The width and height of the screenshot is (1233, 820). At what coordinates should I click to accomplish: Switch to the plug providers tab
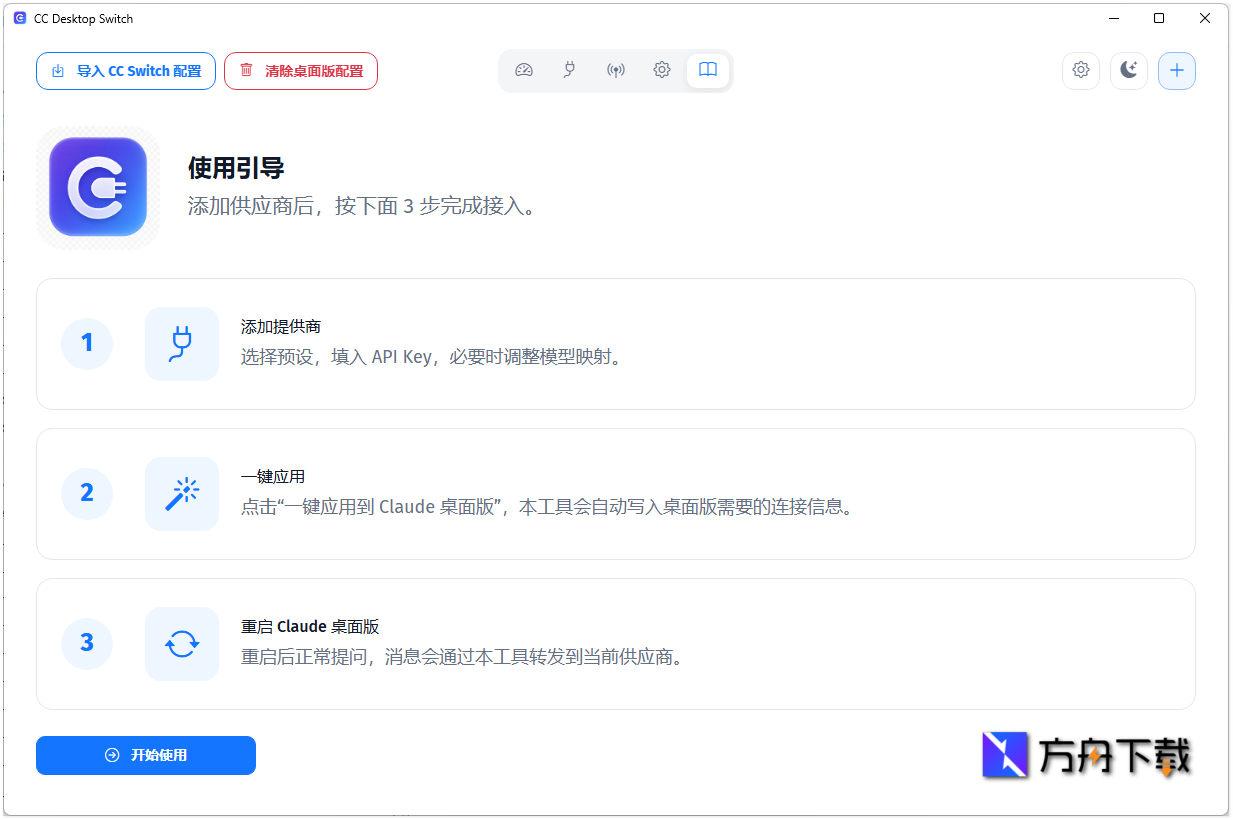(x=570, y=70)
